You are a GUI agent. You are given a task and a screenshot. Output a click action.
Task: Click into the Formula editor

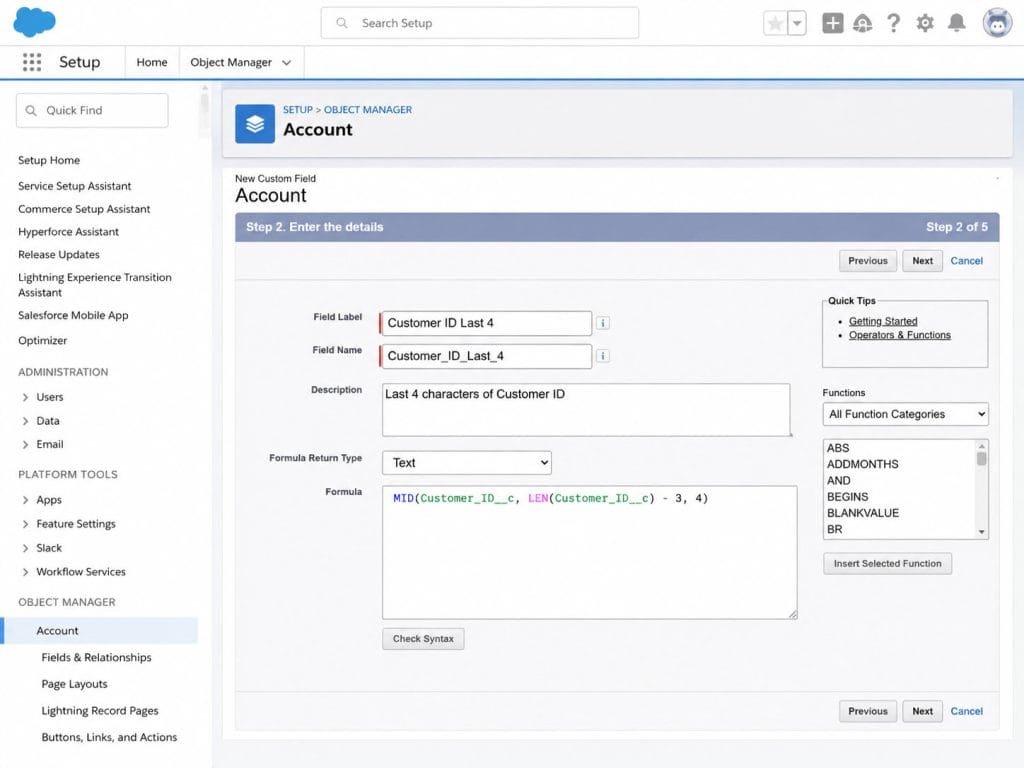click(589, 552)
